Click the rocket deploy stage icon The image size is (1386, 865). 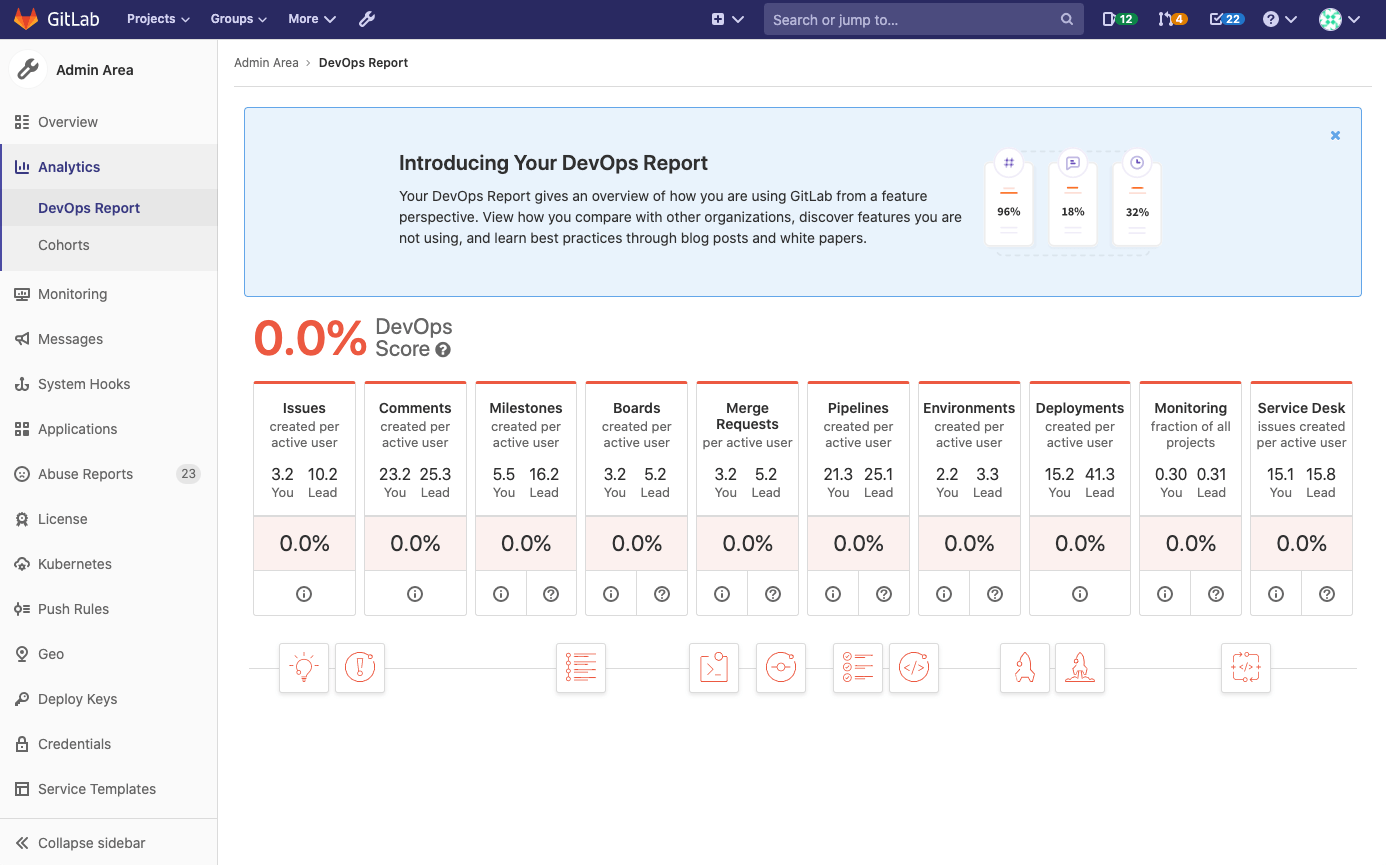(x=1025, y=668)
